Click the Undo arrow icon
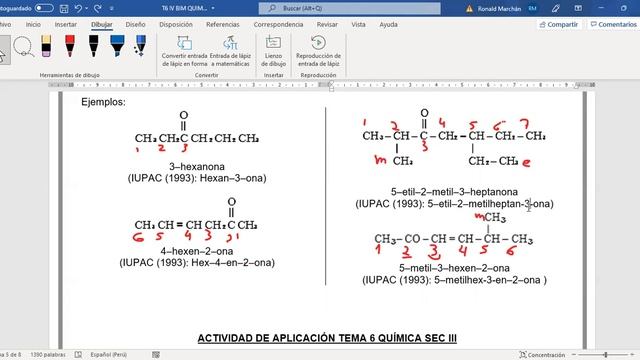Image resolution: width=640 pixels, height=360 pixels. (78, 8)
